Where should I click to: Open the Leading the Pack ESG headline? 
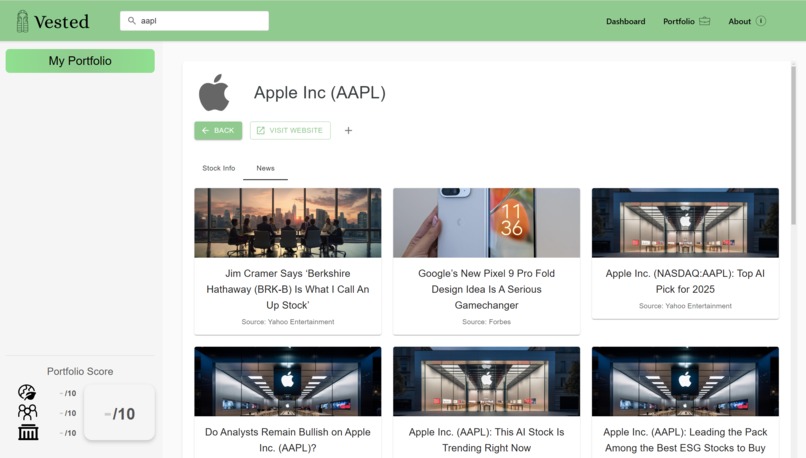click(x=685, y=440)
